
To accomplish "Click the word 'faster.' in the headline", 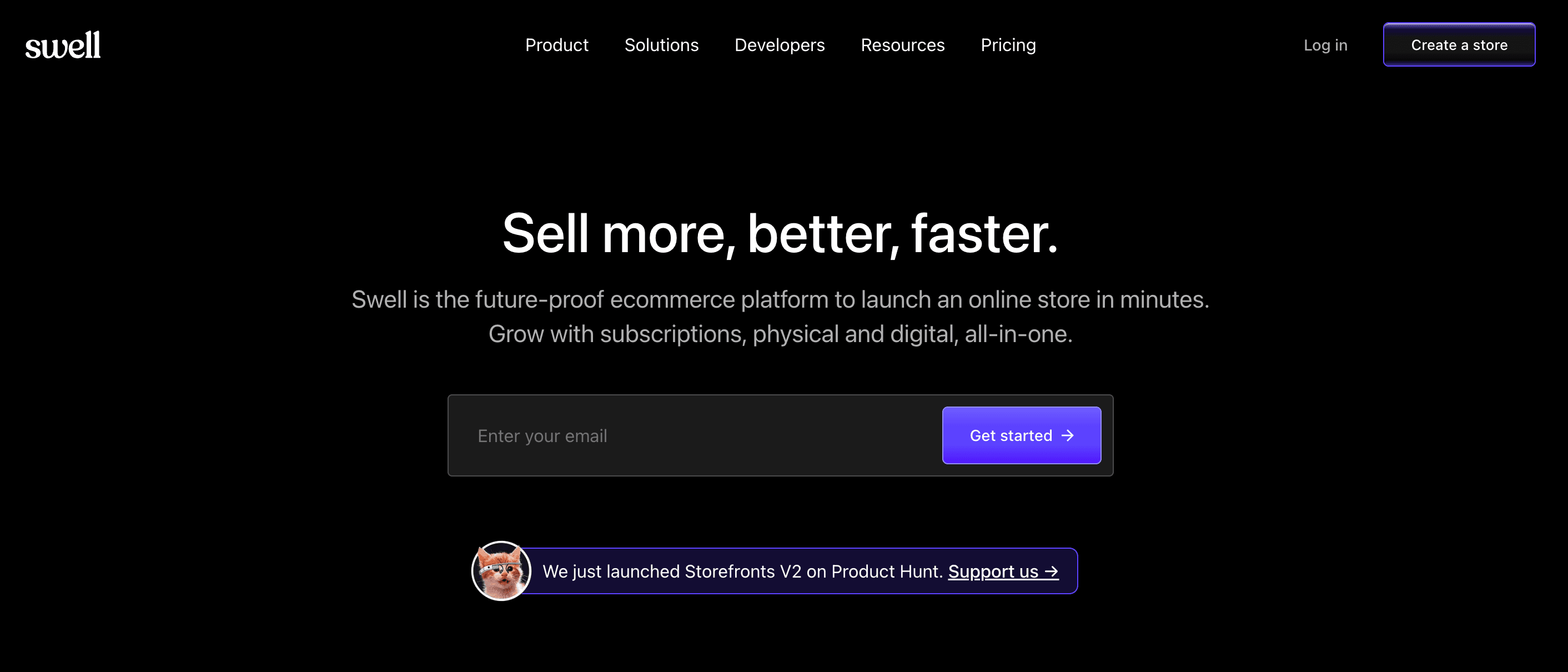I will pos(984,234).
